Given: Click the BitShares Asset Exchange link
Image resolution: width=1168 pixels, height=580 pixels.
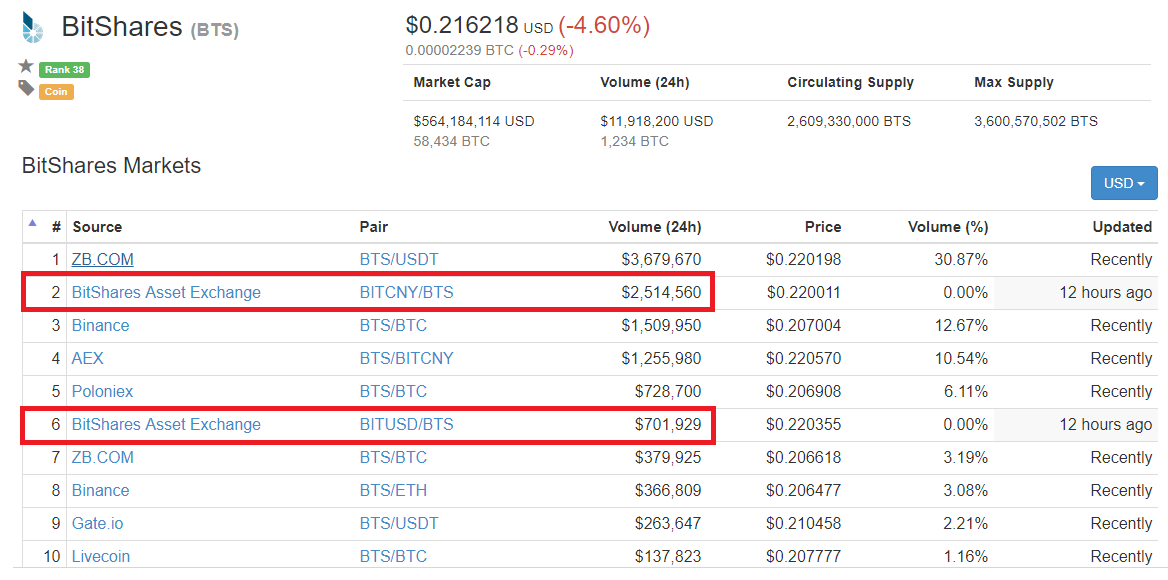Looking at the screenshot, I should (166, 292).
